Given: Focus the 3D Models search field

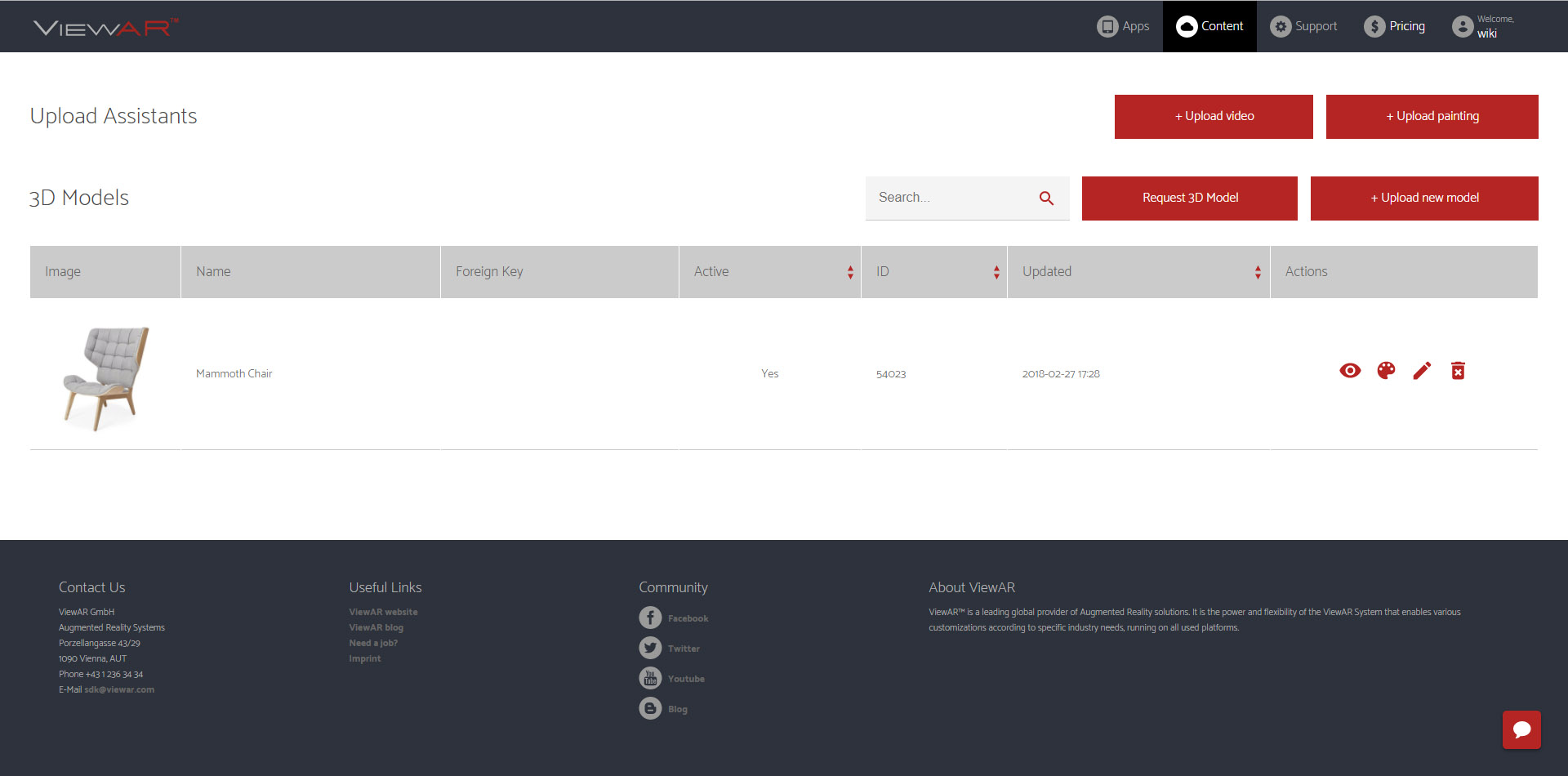Looking at the screenshot, I should tap(947, 198).
